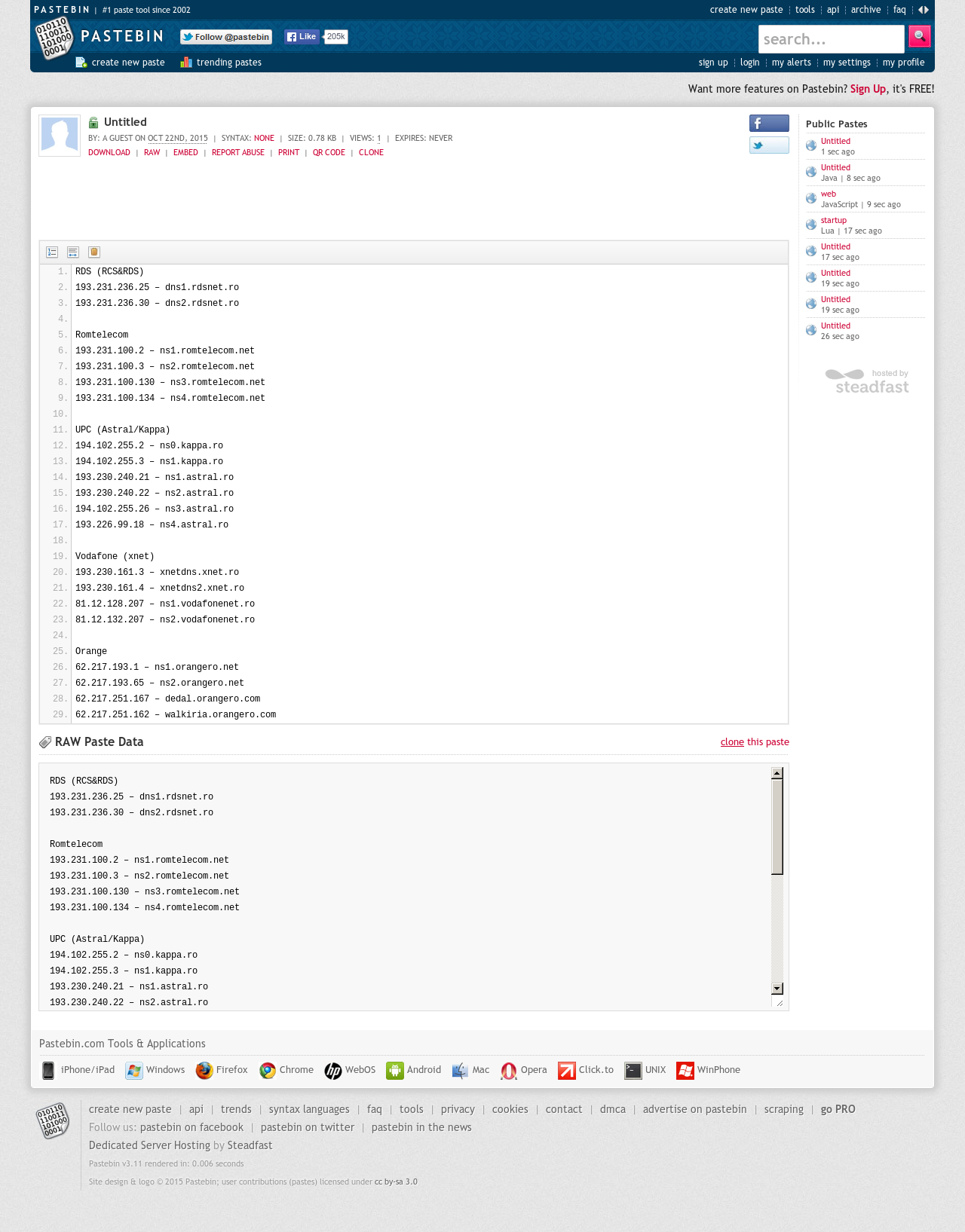
Task: Go to the sign up page
Action: (713, 63)
